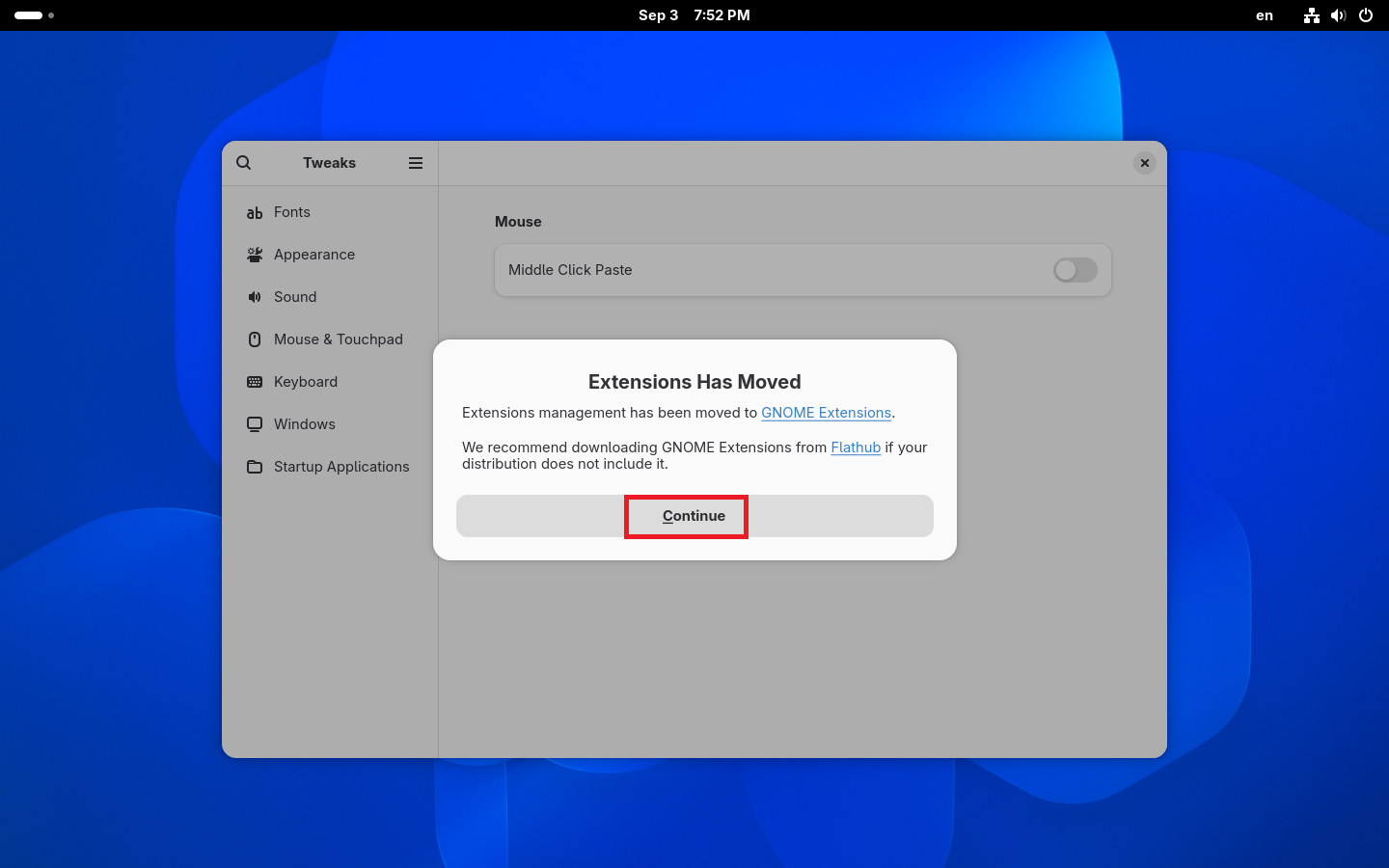
Task: Click the volume icon in top bar
Action: [1338, 15]
